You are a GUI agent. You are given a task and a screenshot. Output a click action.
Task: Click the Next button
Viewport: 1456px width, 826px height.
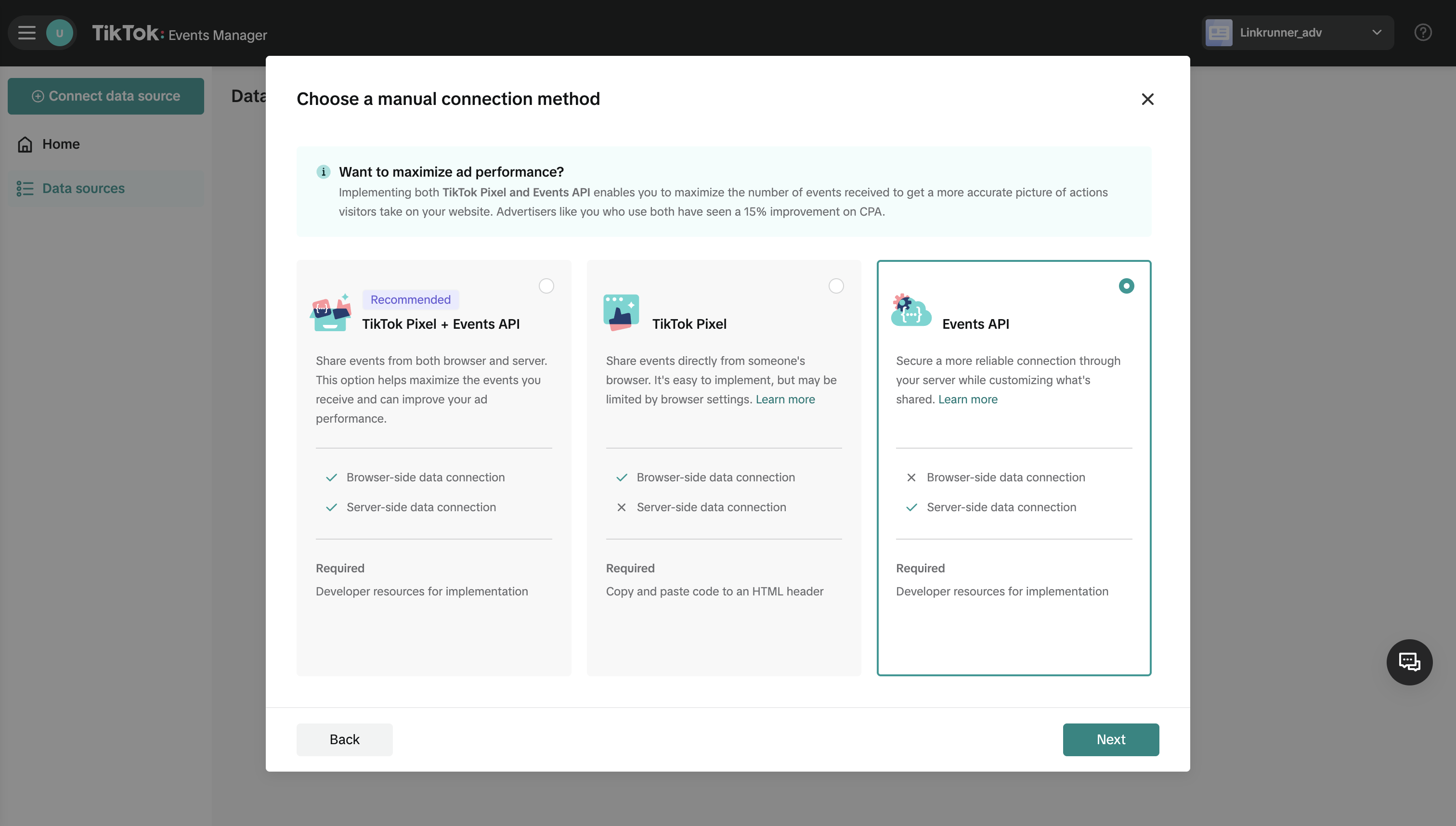tap(1110, 739)
